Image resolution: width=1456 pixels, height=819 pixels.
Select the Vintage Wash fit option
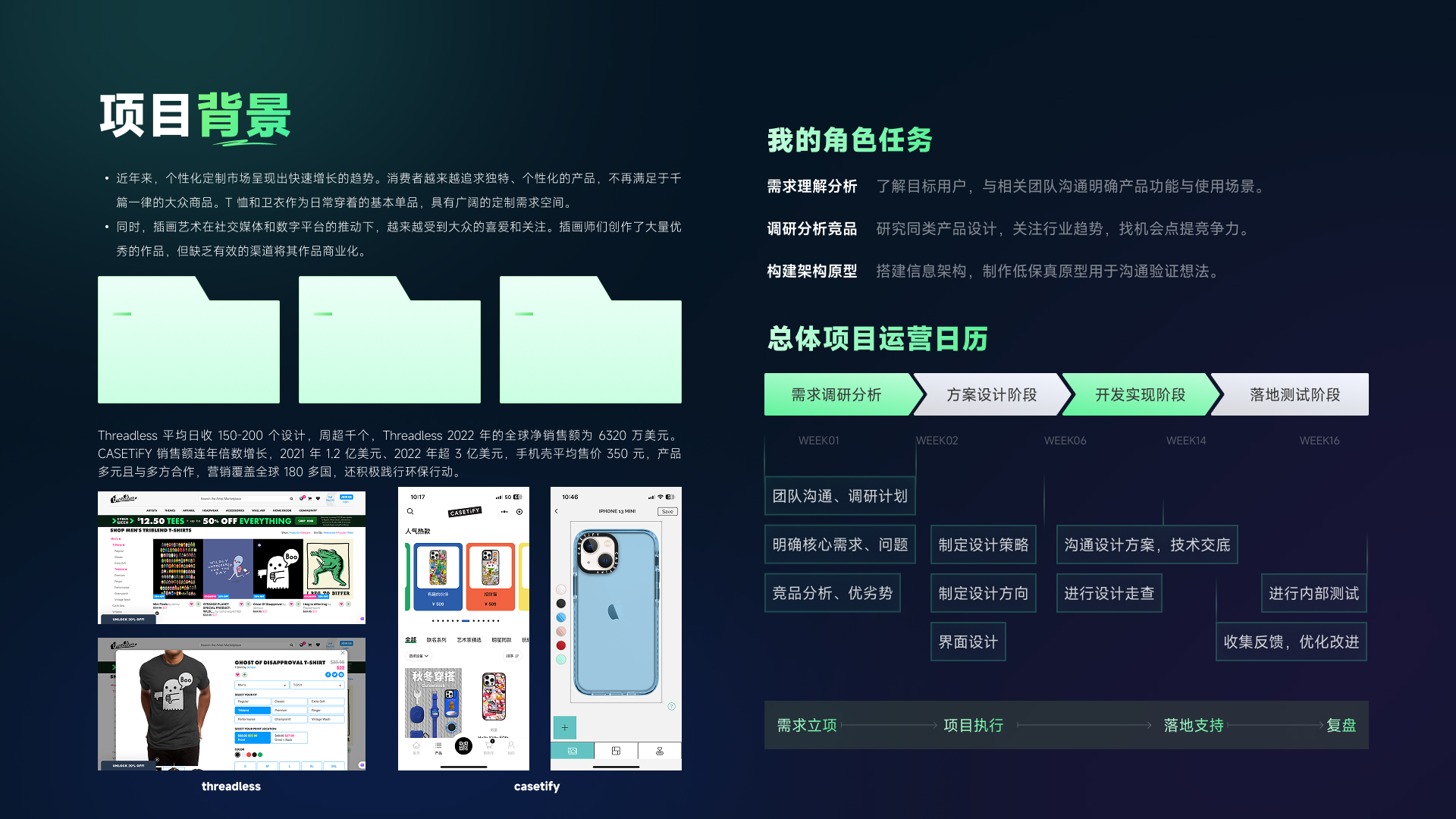(x=327, y=719)
